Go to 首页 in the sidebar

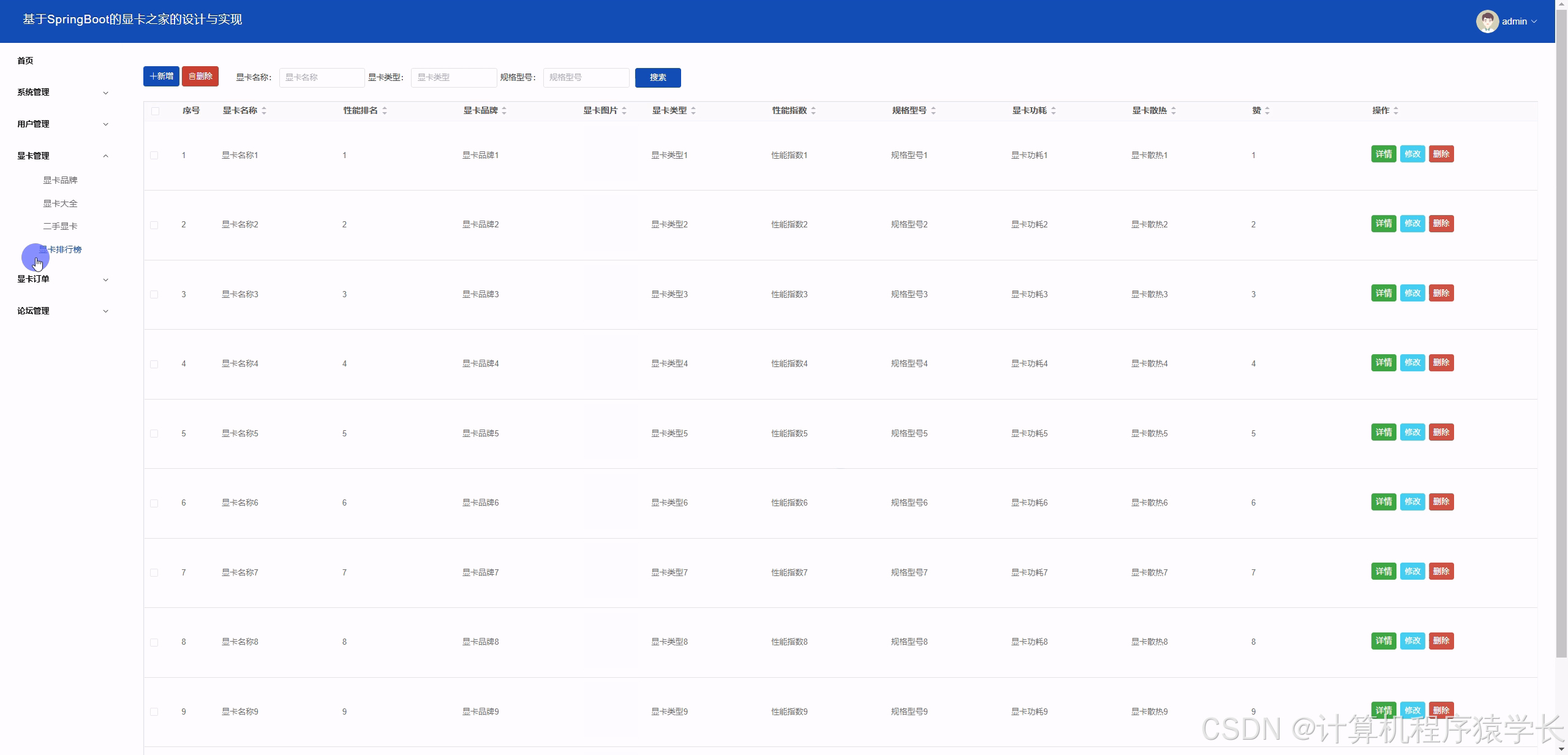26,61
